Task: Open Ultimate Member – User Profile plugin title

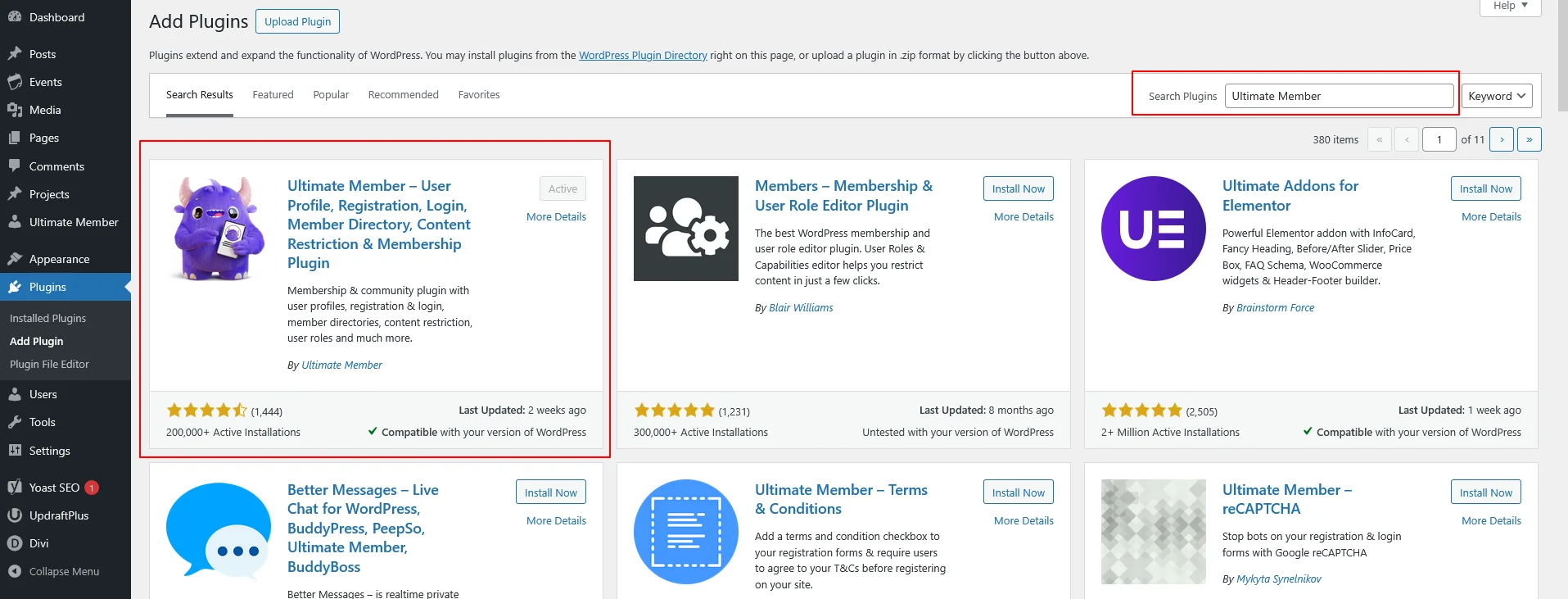Action: click(379, 225)
